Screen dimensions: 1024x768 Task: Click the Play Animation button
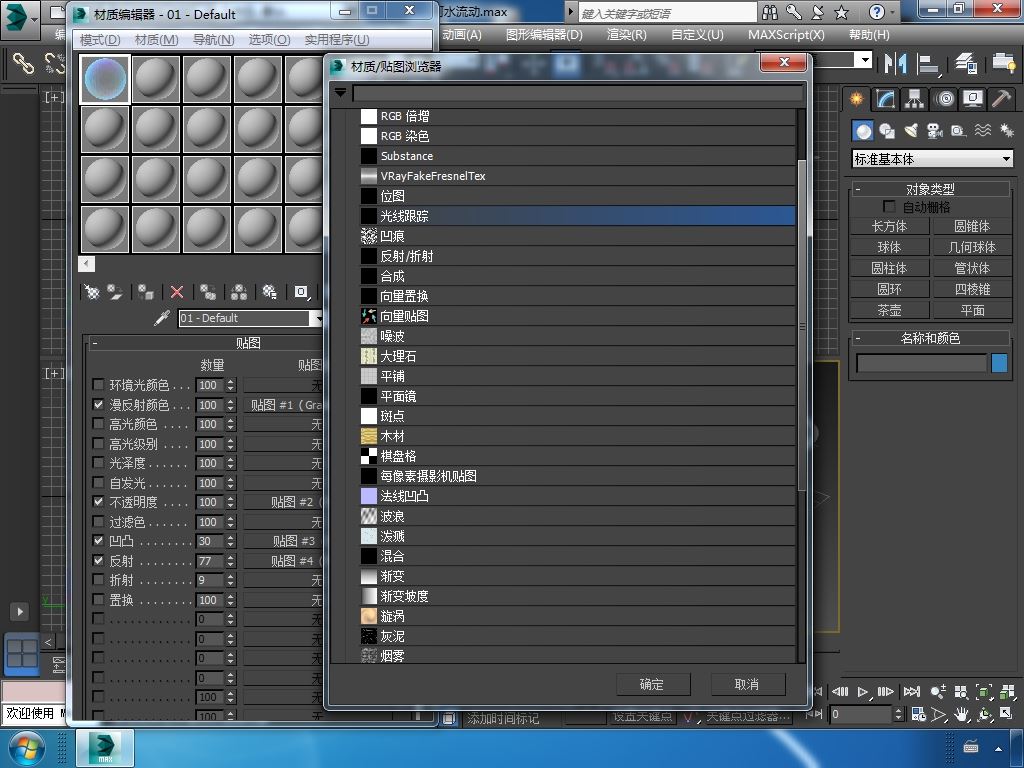[863, 692]
